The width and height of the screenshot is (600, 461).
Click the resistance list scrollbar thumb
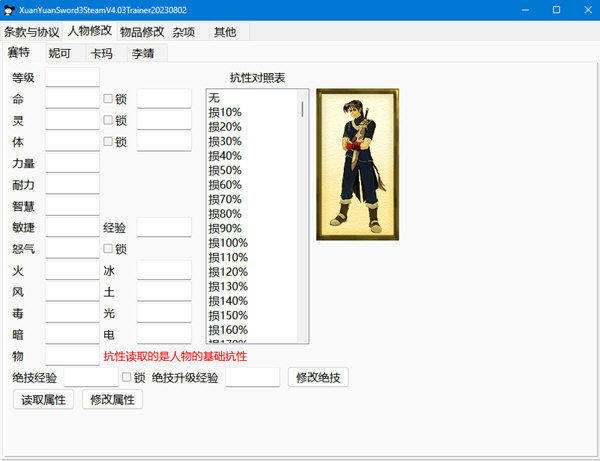[302, 109]
